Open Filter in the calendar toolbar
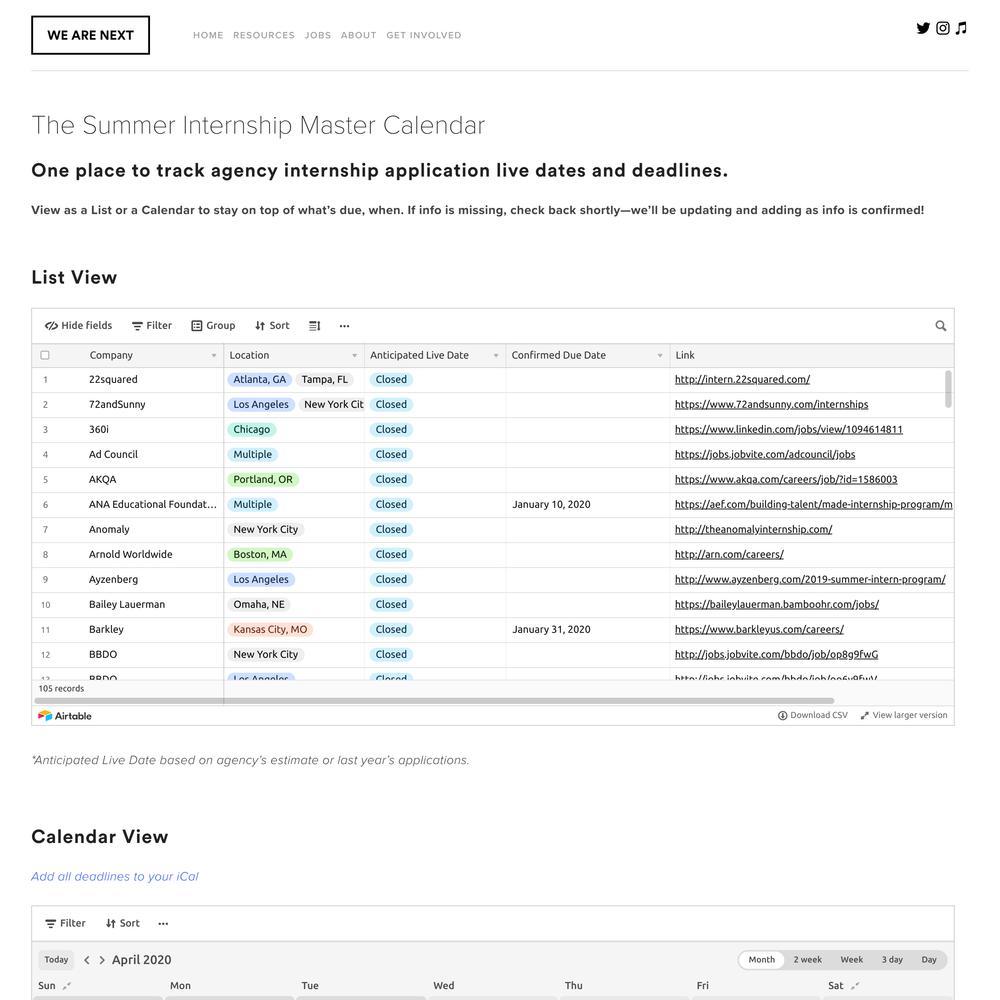The height and width of the screenshot is (1000, 1000). tap(65, 923)
